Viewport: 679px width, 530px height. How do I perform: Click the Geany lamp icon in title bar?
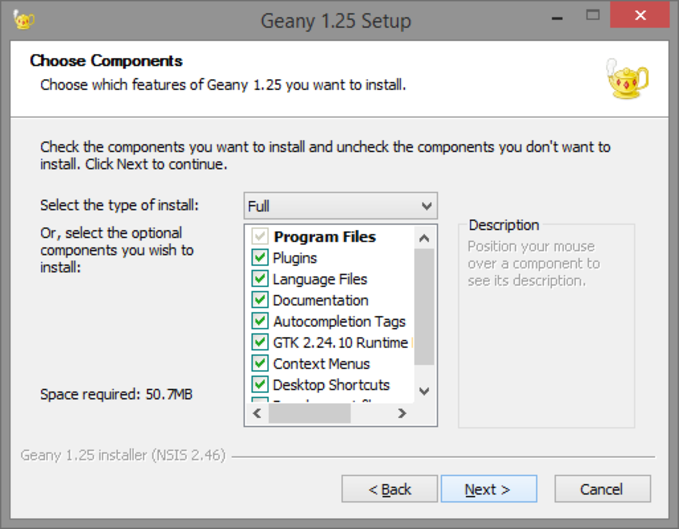(23, 20)
